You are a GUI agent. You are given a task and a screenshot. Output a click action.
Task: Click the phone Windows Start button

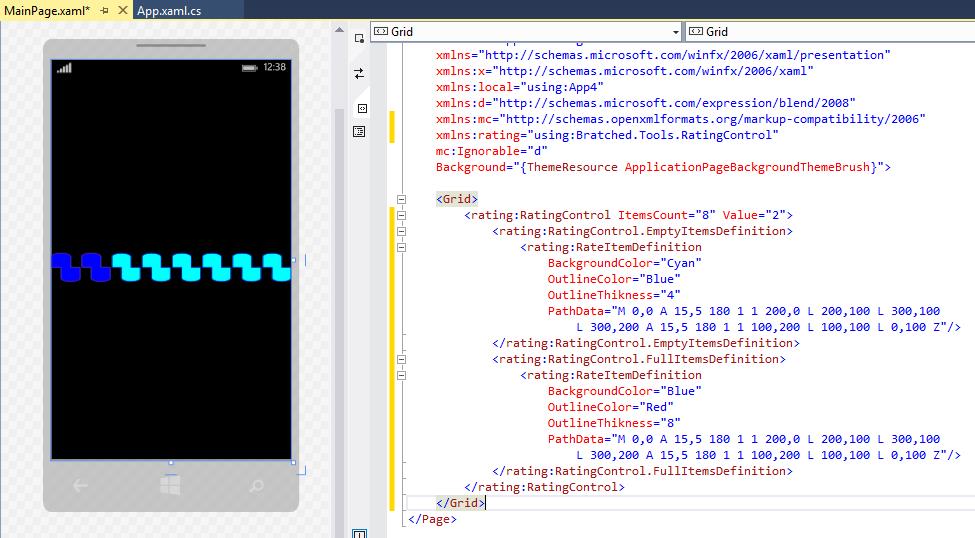pos(170,485)
